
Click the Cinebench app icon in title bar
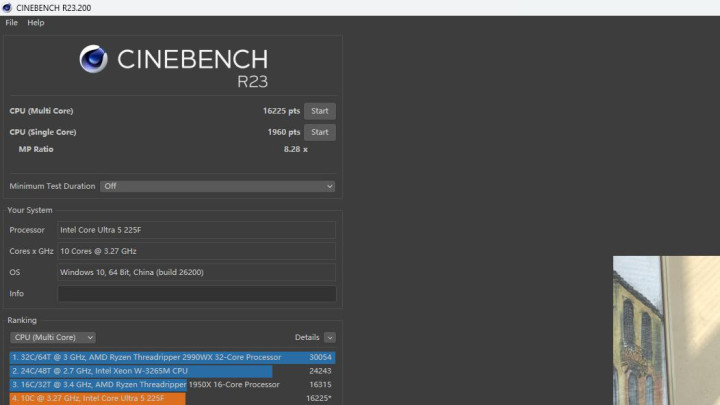pyautogui.click(x=8, y=8)
